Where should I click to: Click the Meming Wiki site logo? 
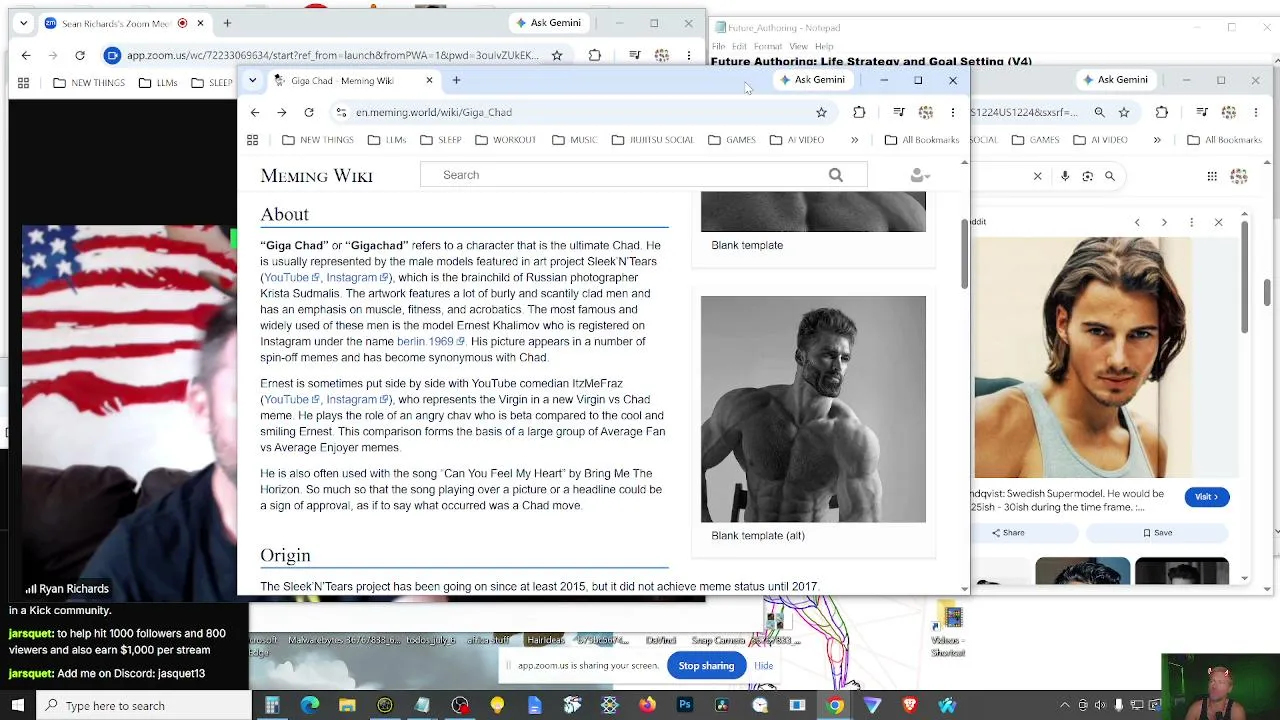point(317,176)
